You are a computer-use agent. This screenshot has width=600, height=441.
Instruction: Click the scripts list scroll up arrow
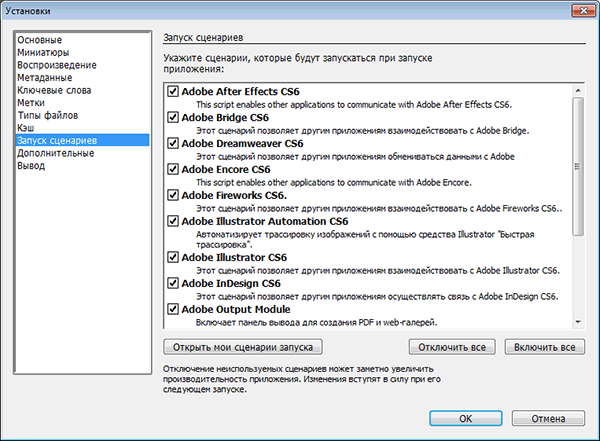[x=578, y=90]
